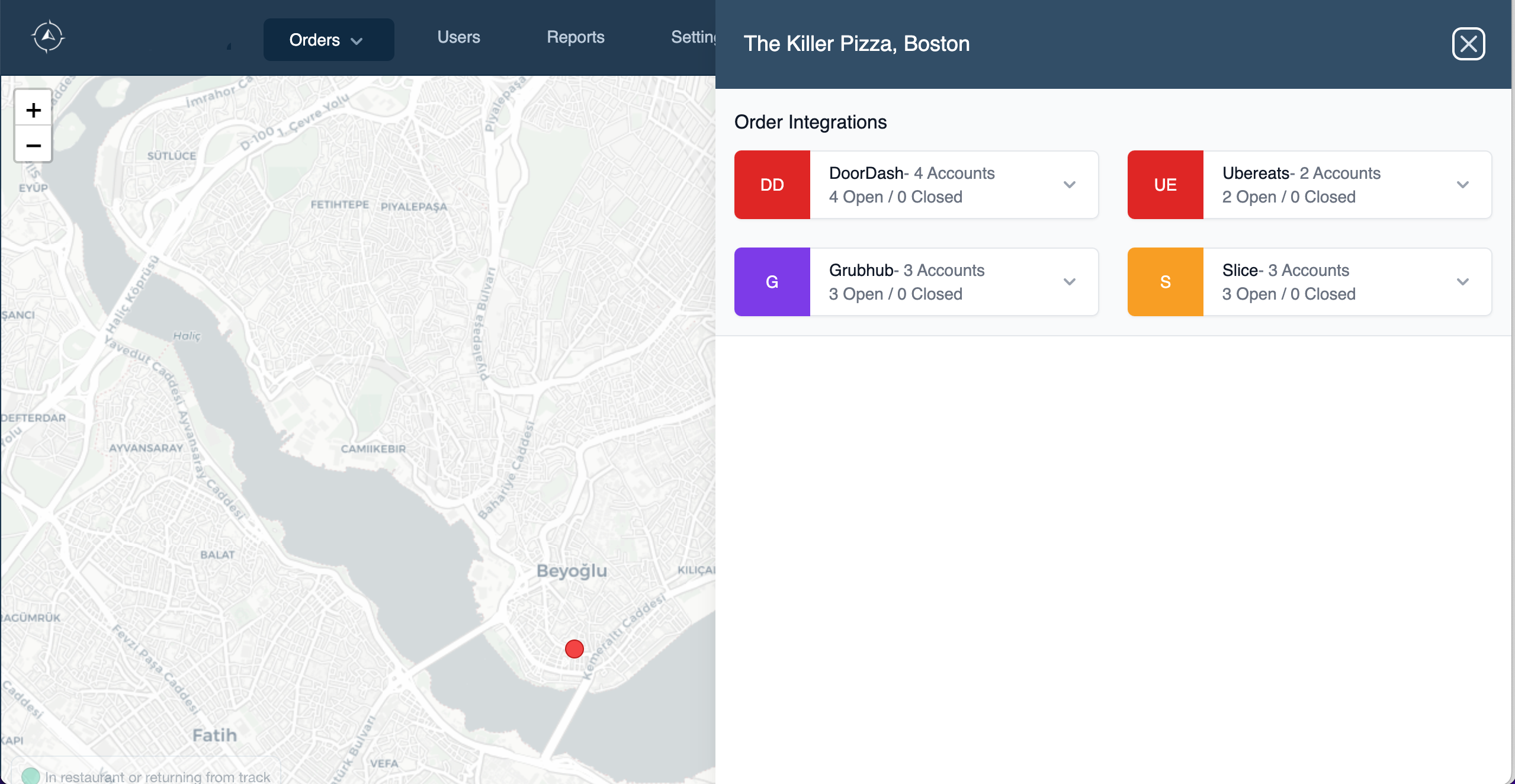Zoom out on the map
1515x784 pixels.
tap(34, 145)
